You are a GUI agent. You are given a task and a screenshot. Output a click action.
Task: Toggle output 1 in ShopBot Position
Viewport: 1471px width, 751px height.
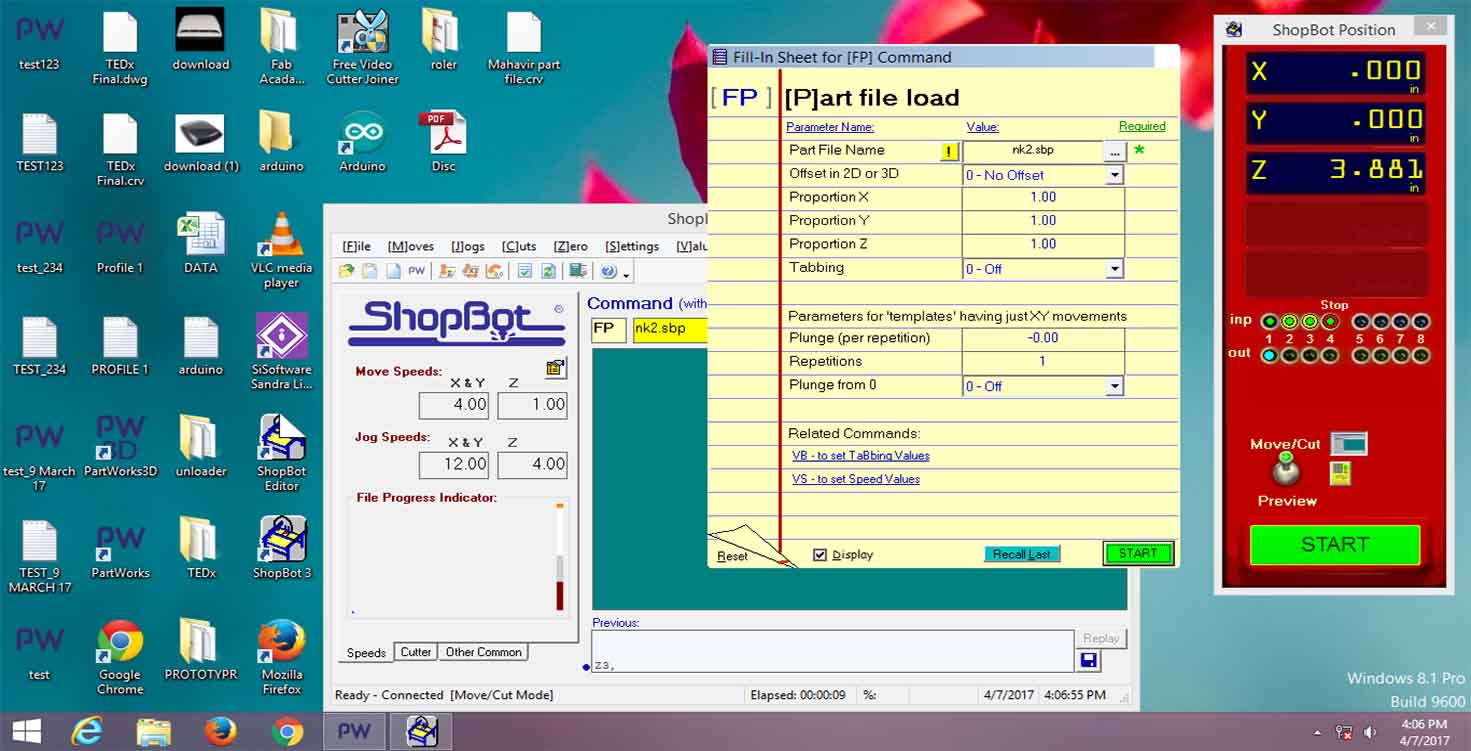pos(1270,355)
